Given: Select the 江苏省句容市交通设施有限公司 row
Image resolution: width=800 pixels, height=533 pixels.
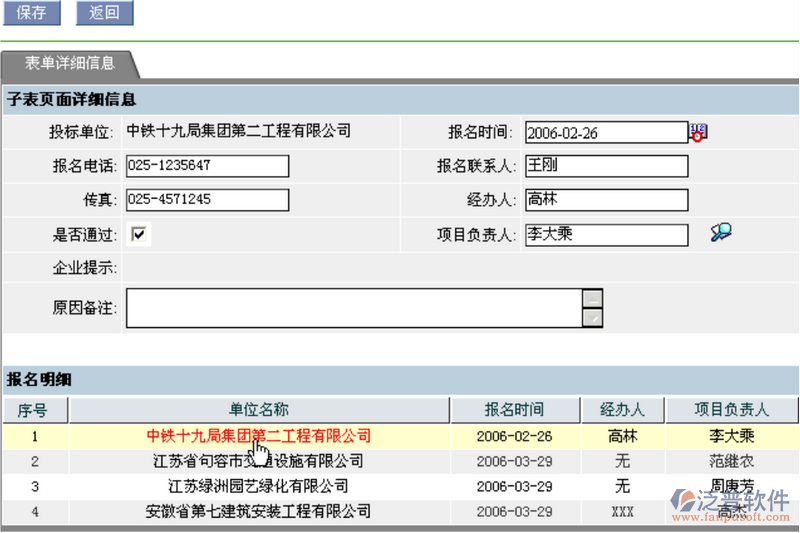Looking at the screenshot, I should click(x=258, y=461).
